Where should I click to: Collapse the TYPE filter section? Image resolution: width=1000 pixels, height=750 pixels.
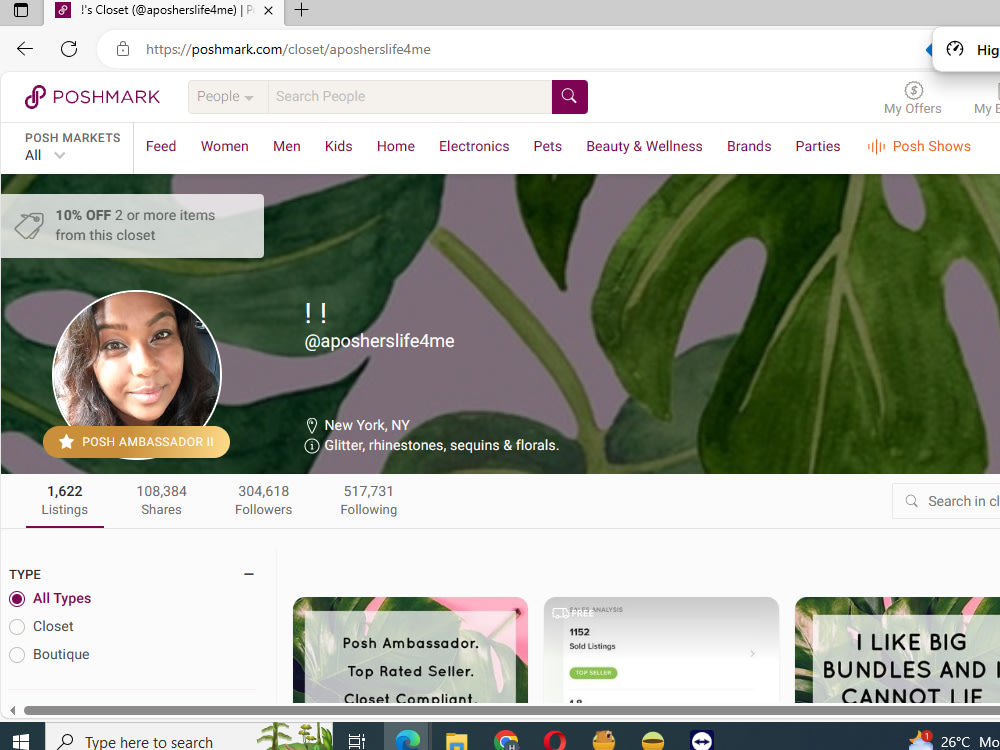(x=249, y=575)
